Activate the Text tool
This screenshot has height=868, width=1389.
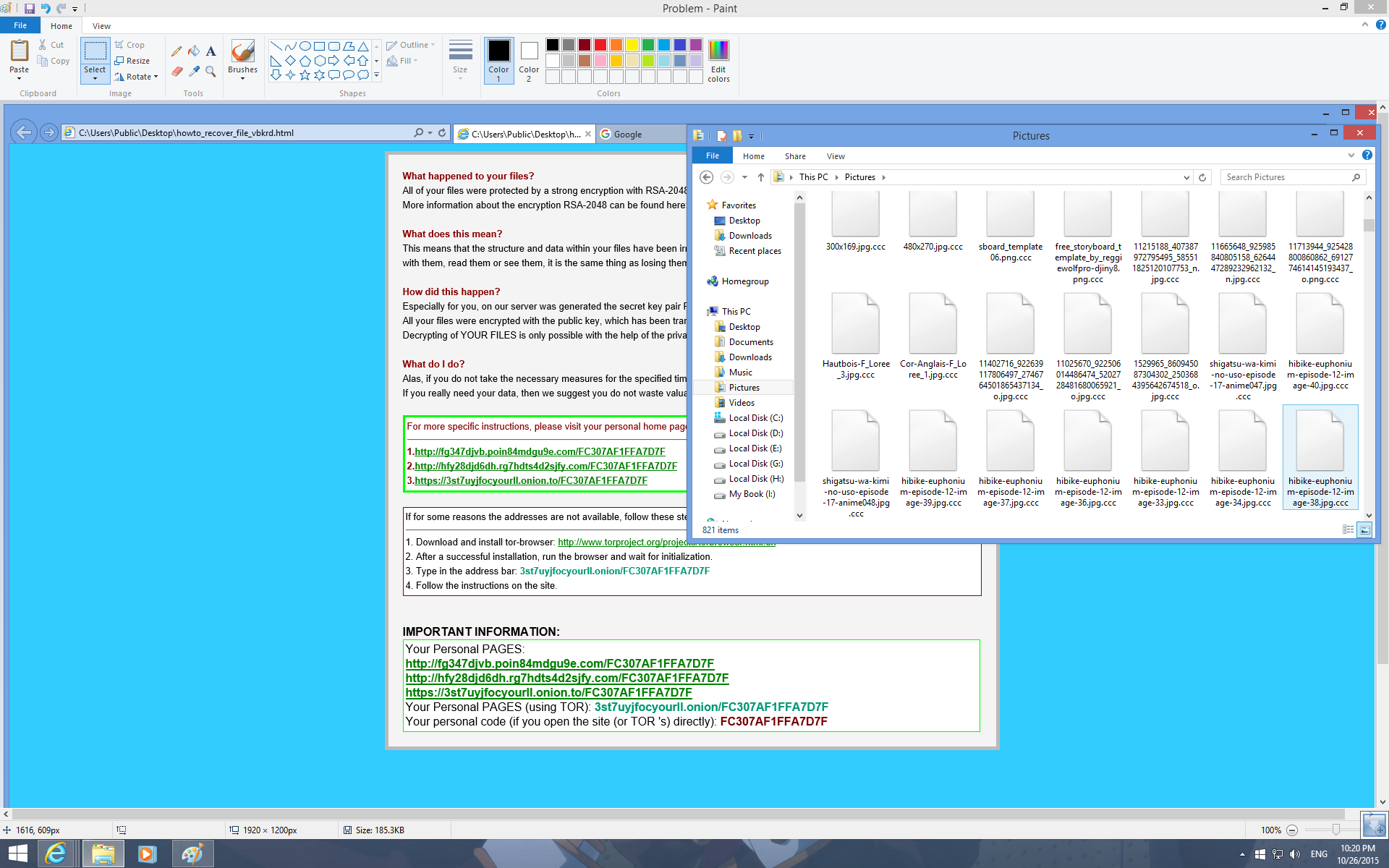coord(211,51)
